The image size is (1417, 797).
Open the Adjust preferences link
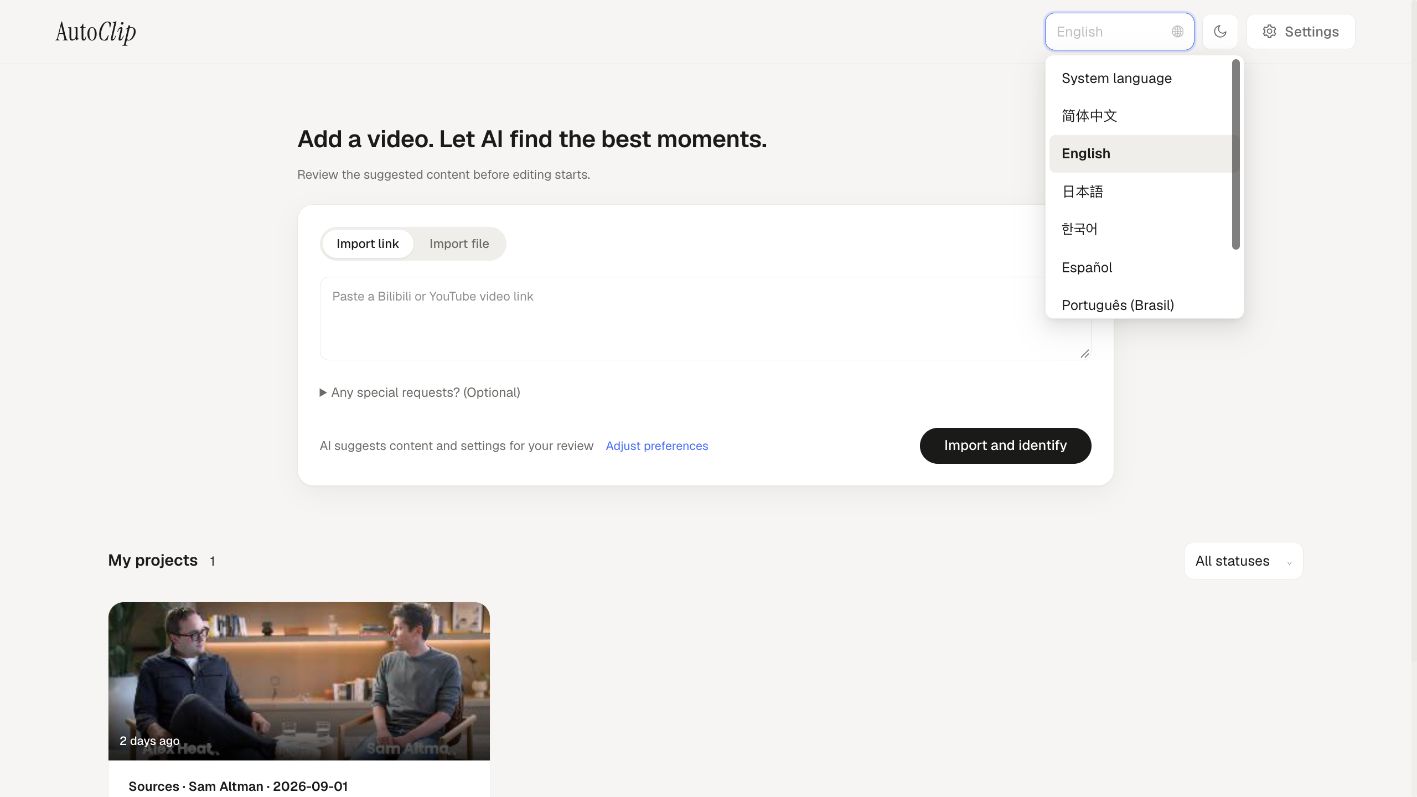(657, 446)
